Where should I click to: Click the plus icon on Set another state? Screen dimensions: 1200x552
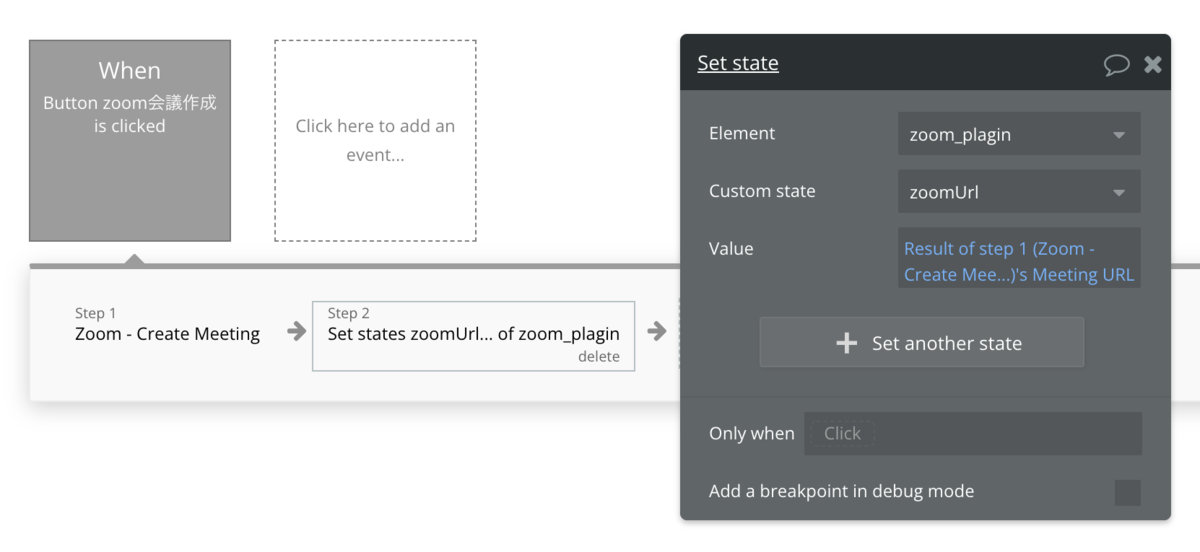(846, 343)
